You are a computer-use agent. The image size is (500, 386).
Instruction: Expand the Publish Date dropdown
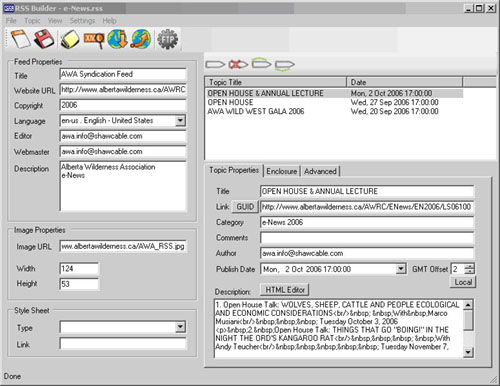[401, 269]
